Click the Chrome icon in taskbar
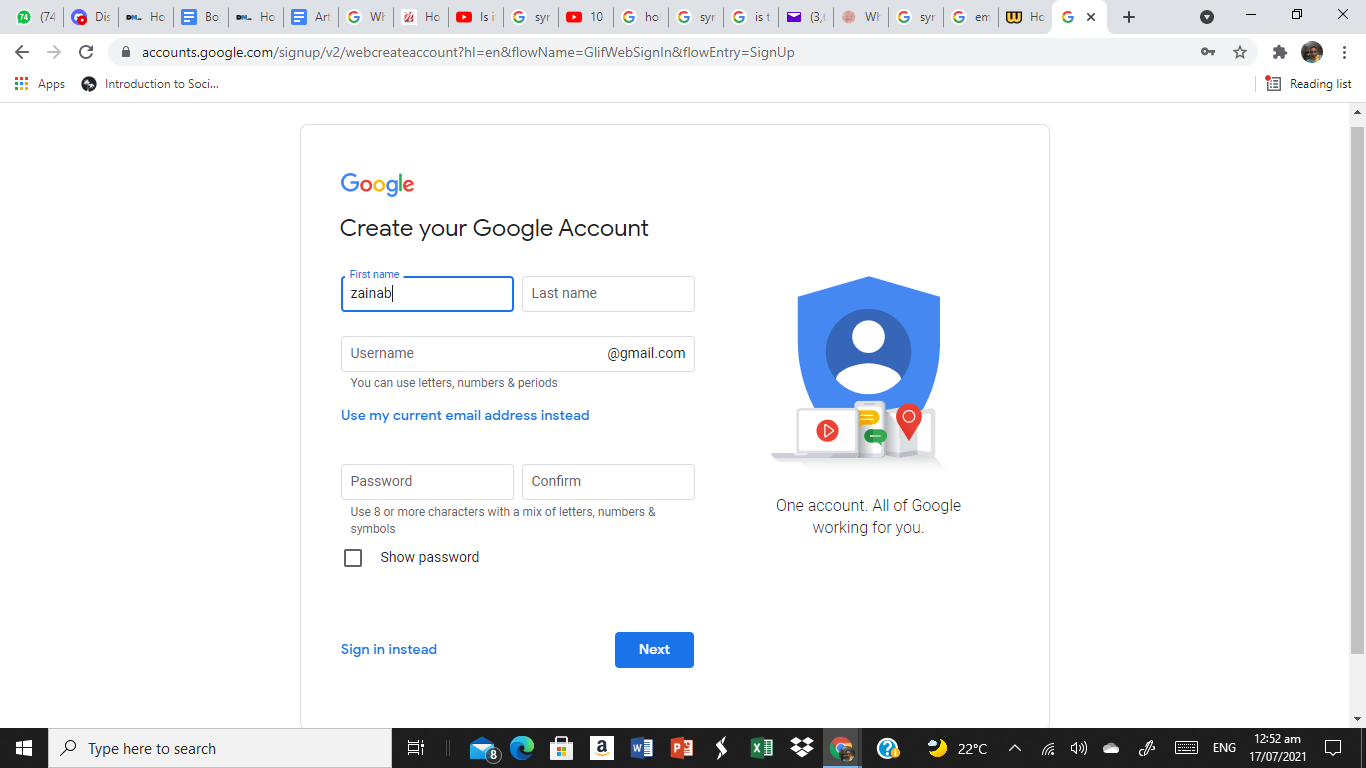Image resolution: width=1366 pixels, height=768 pixels. click(x=842, y=748)
